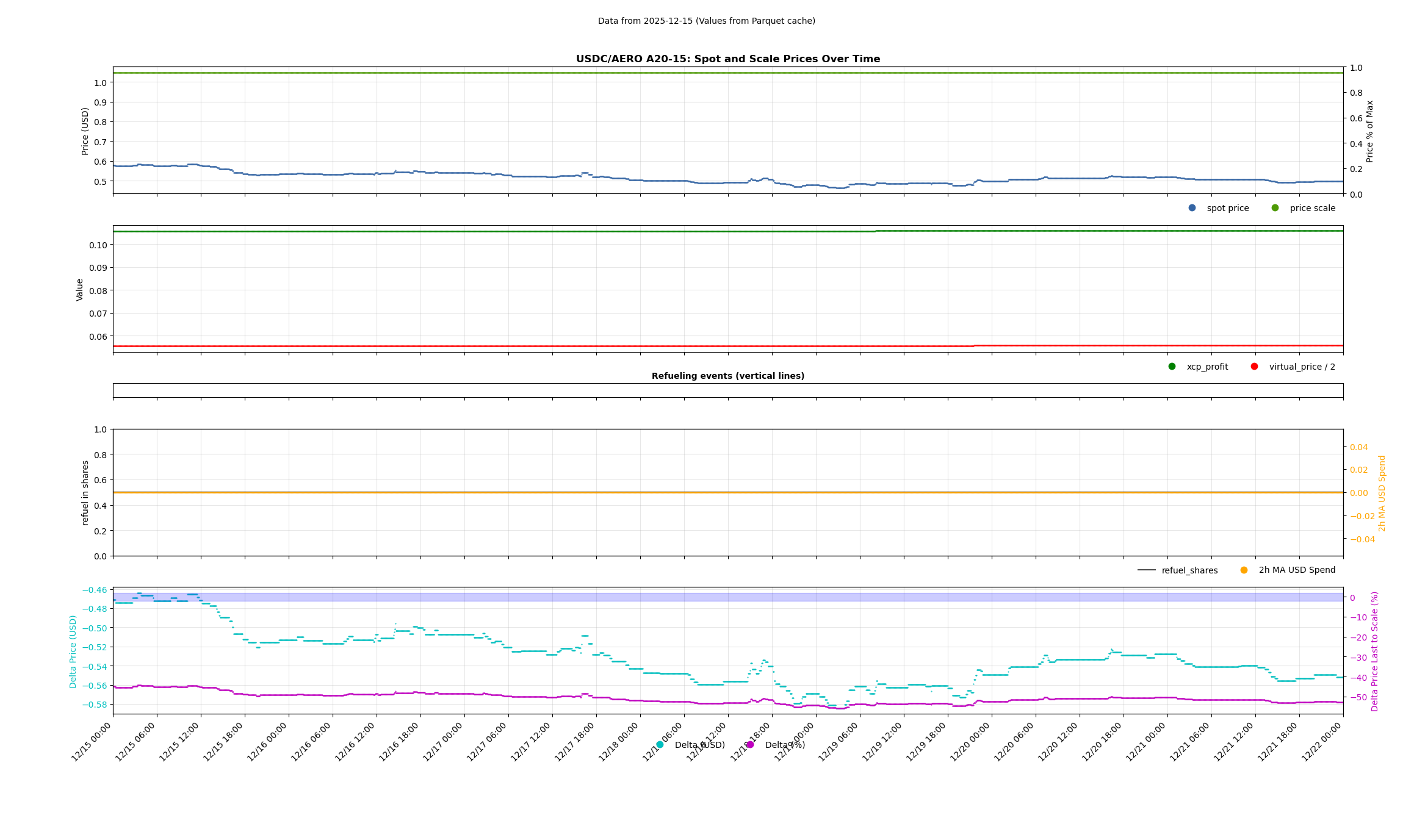The image size is (1414, 840).
Task: Click the 'Data from 2025-12-15' header text
Action: (x=706, y=21)
